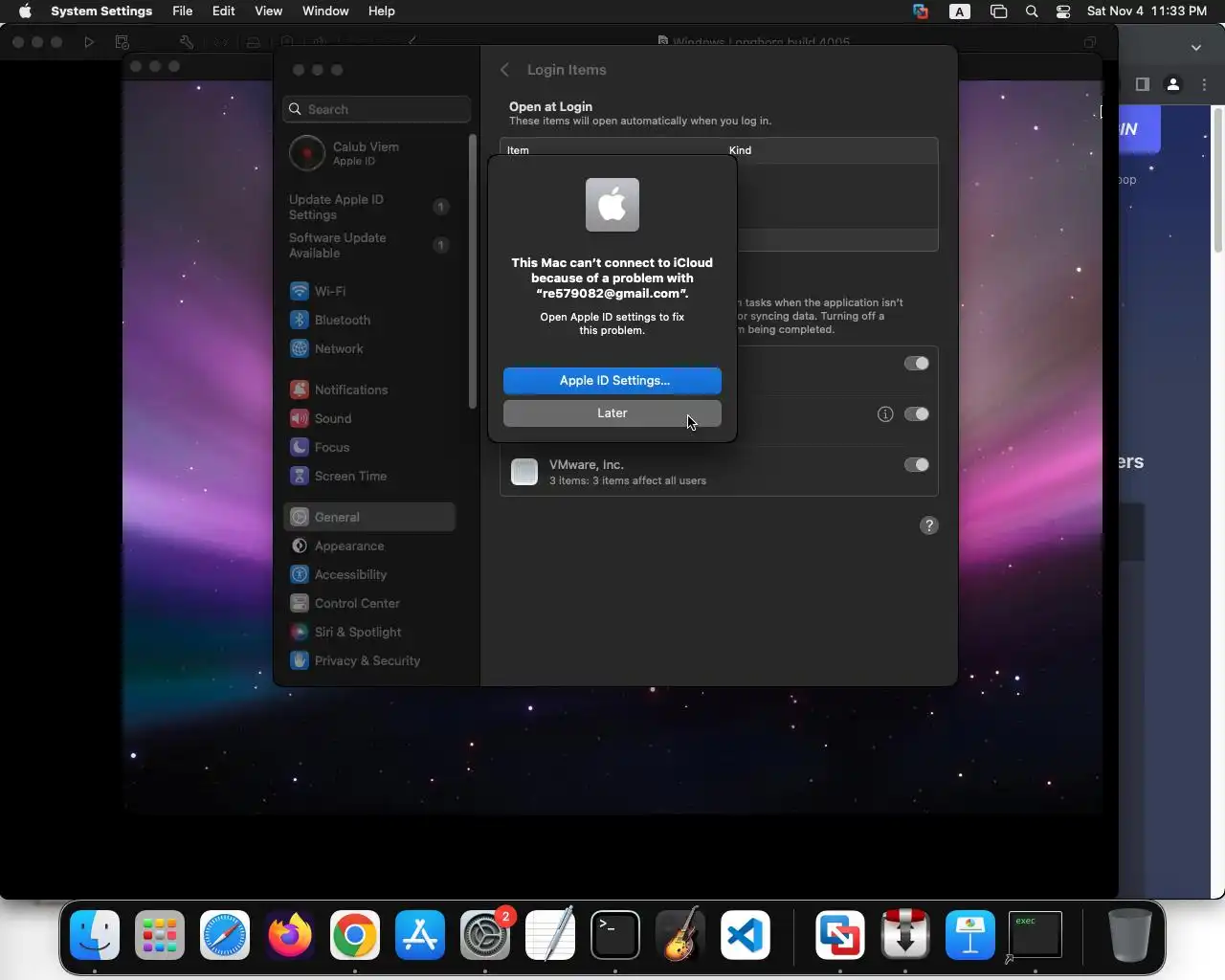Toggle VMware, Inc. background items switch
The image size is (1225, 980).
click(916, 465)
